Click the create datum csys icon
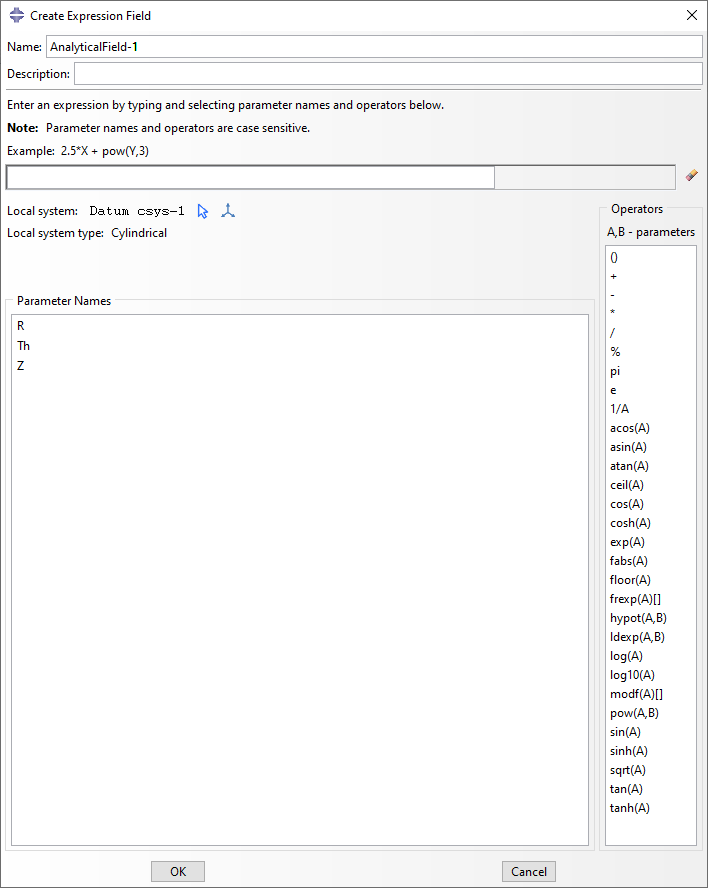Viewport: 708px width, 888px height. [x=228, y=211]
